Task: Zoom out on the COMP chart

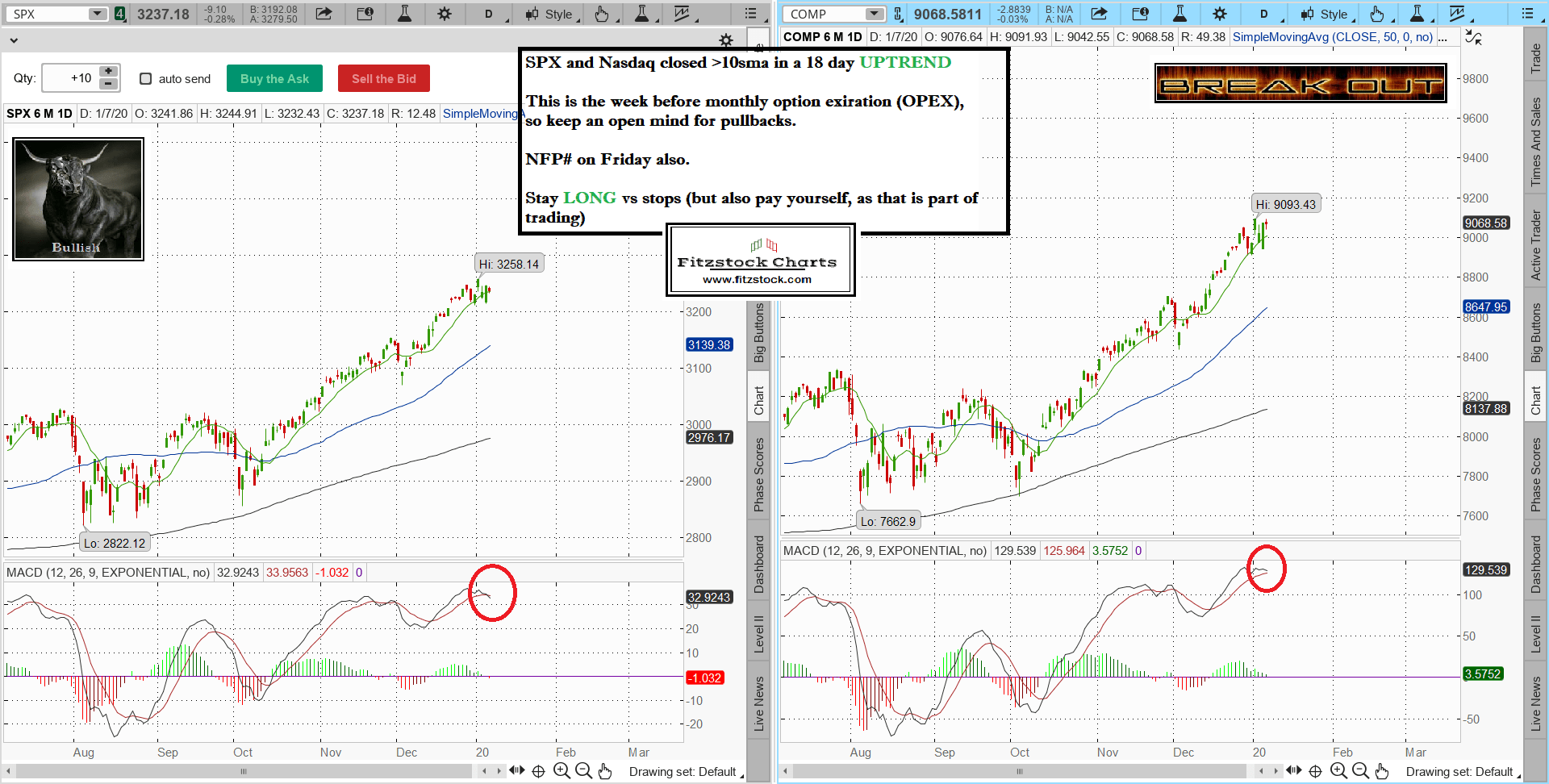Action: coord(1360,771)
